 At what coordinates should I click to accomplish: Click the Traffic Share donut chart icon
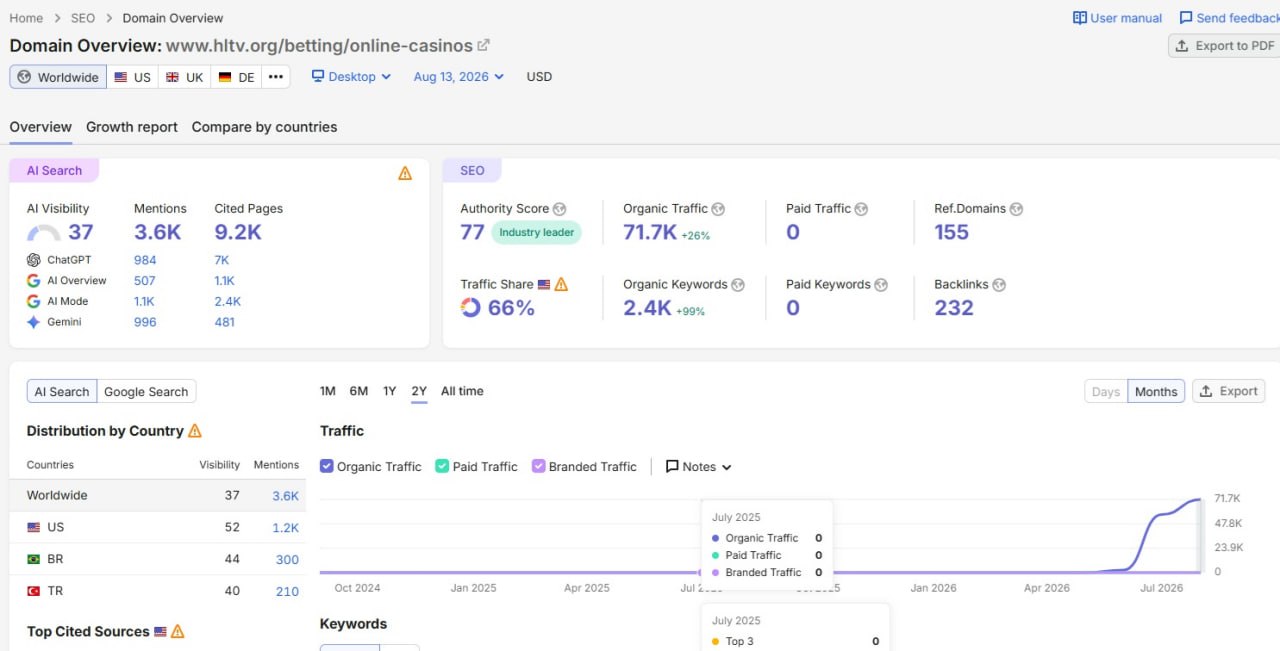pyautogui.click(x=471, y=308)
